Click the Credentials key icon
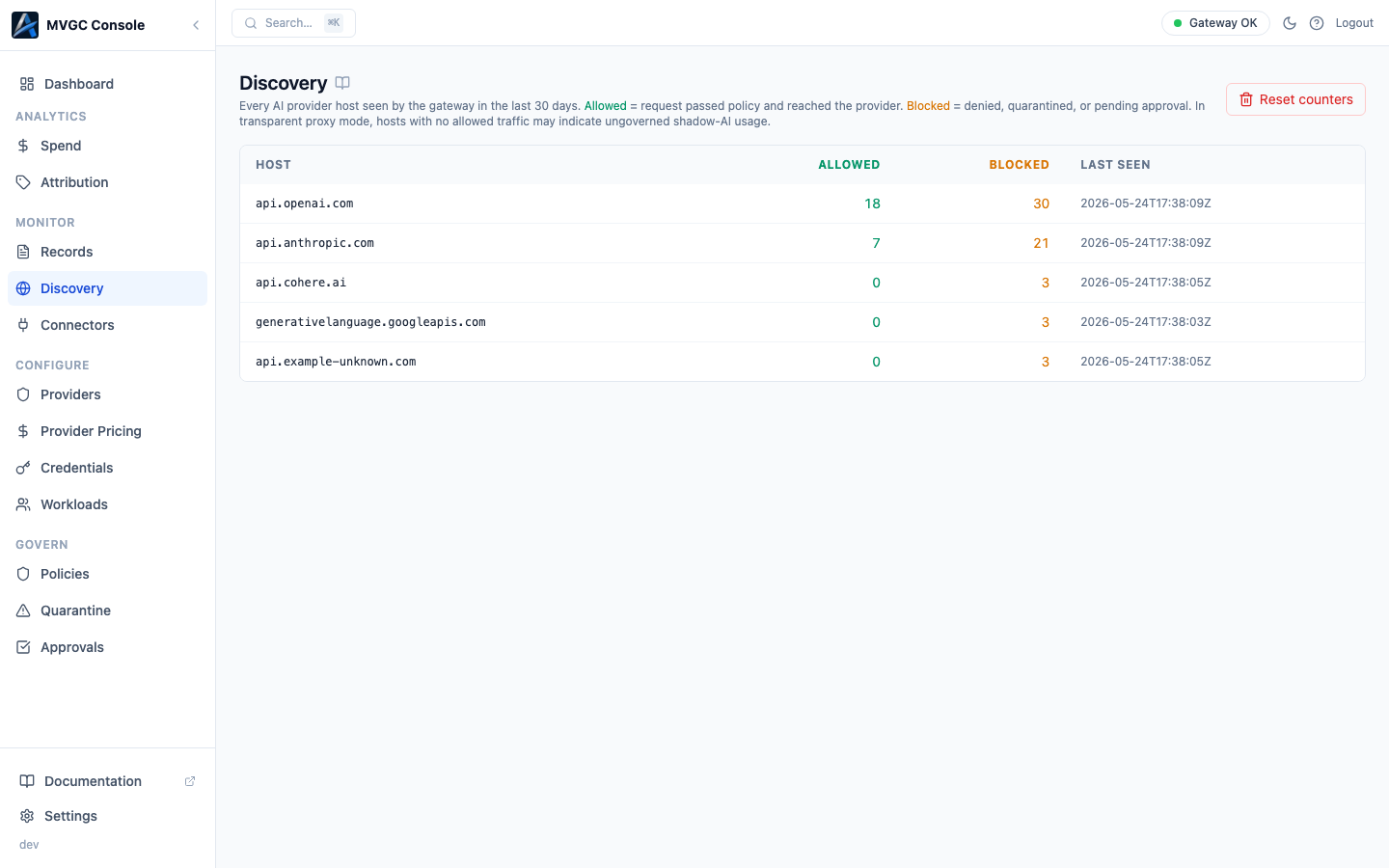Viewport: 1389px width, 868px height. coord(23,468)
